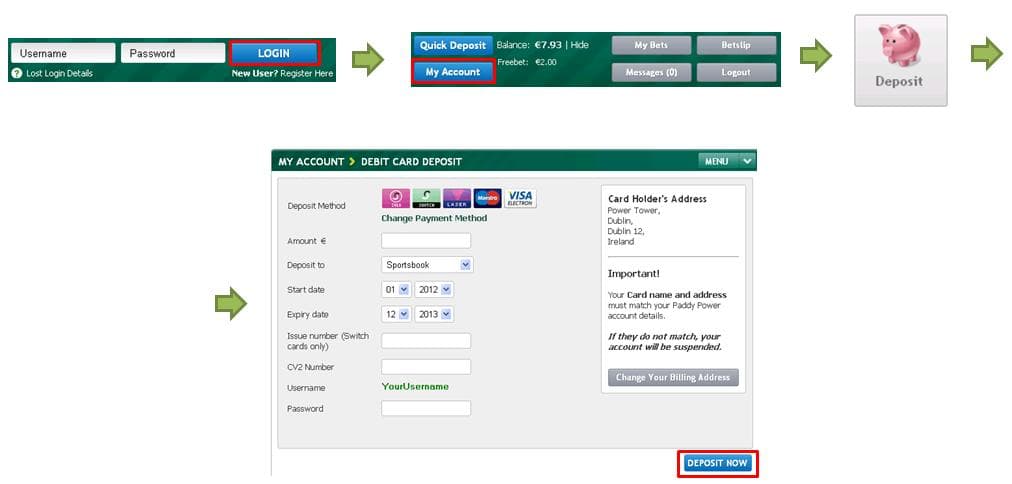1012x484 pixels.
Task: Click the DEPOSIT NOW button
Action: 717,463
